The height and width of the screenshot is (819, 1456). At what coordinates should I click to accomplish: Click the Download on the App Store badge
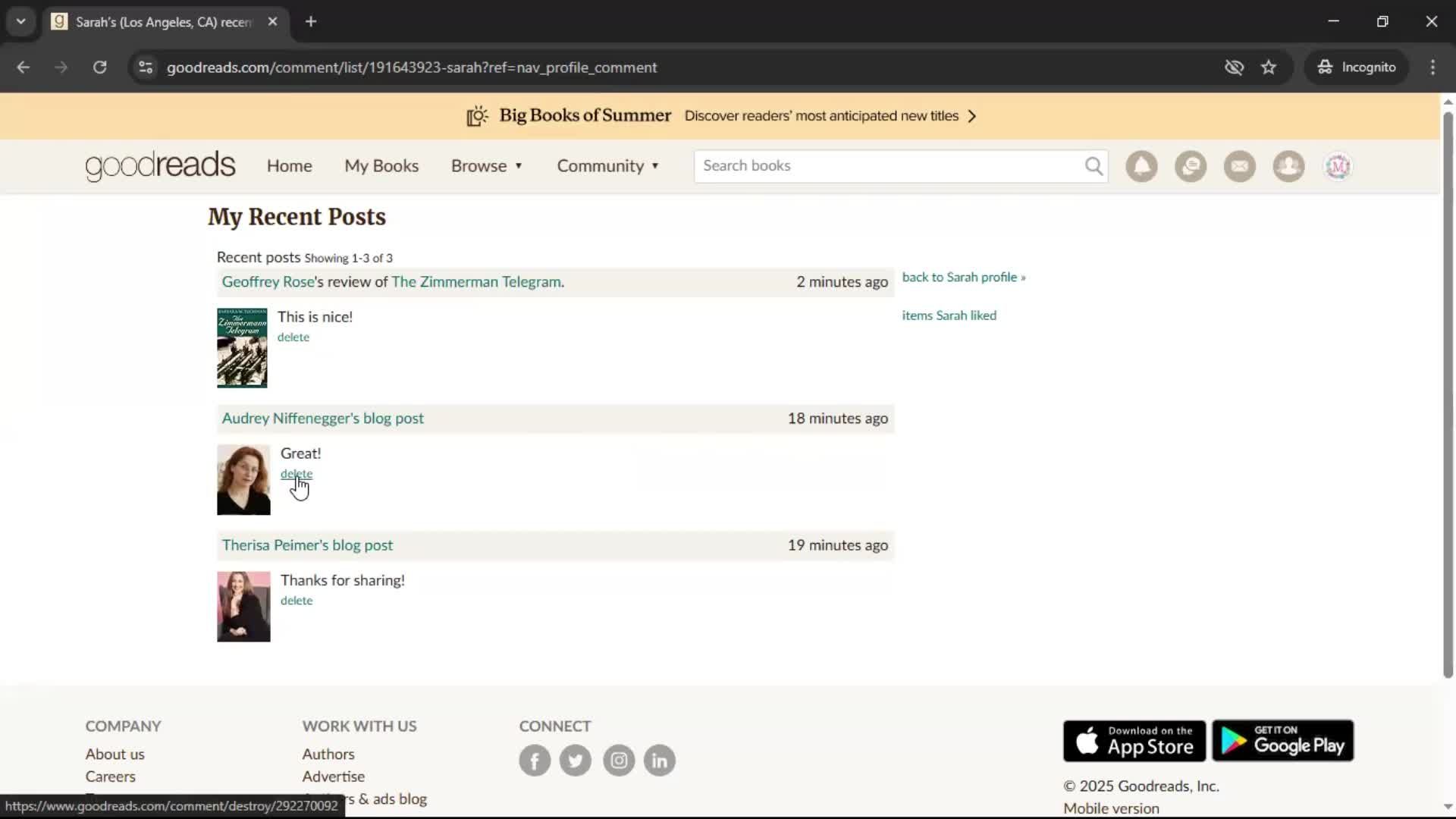(x=1134, y=741)
